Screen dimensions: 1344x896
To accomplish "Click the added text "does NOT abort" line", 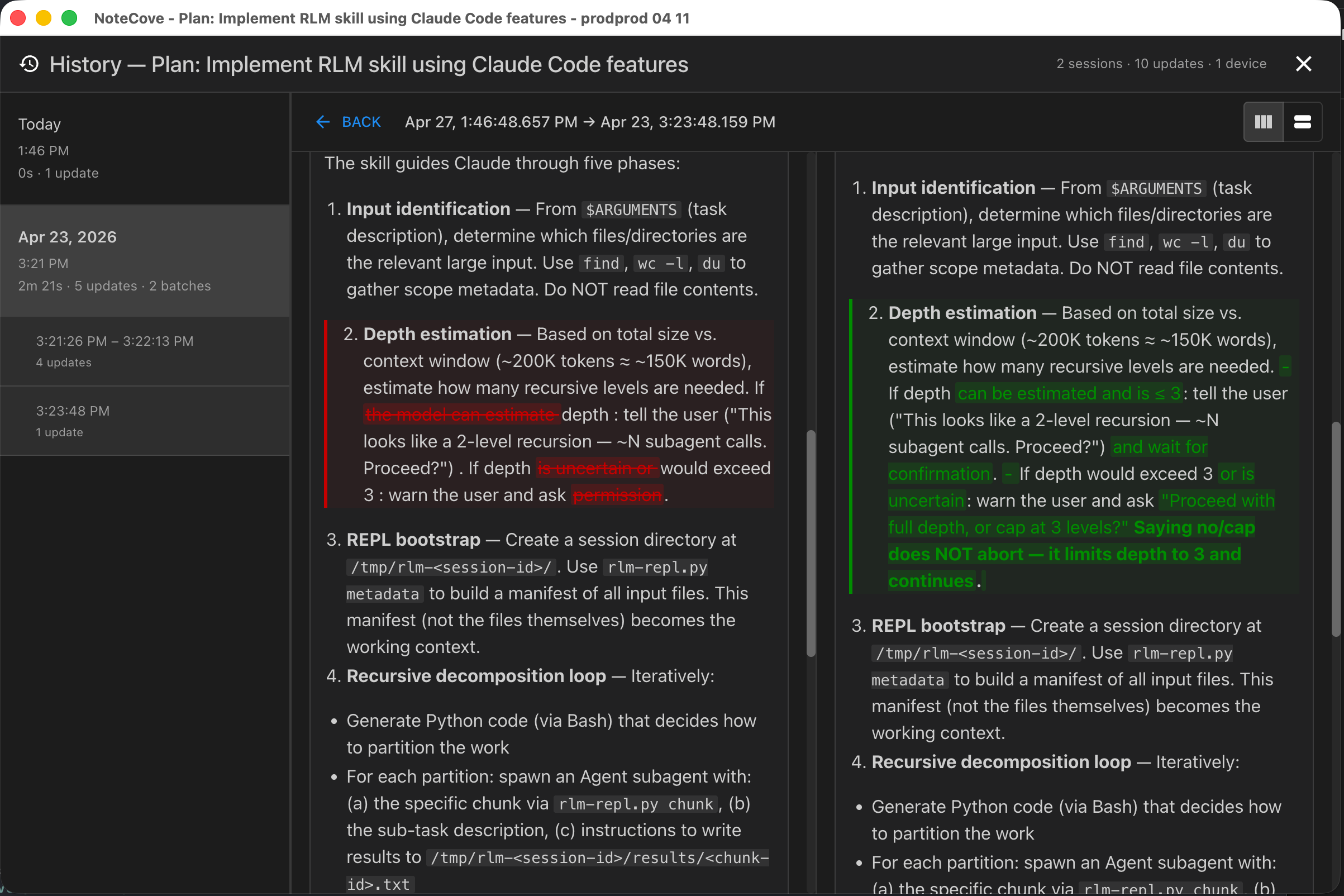I will pyautogui.click(x=1065, y=554).
